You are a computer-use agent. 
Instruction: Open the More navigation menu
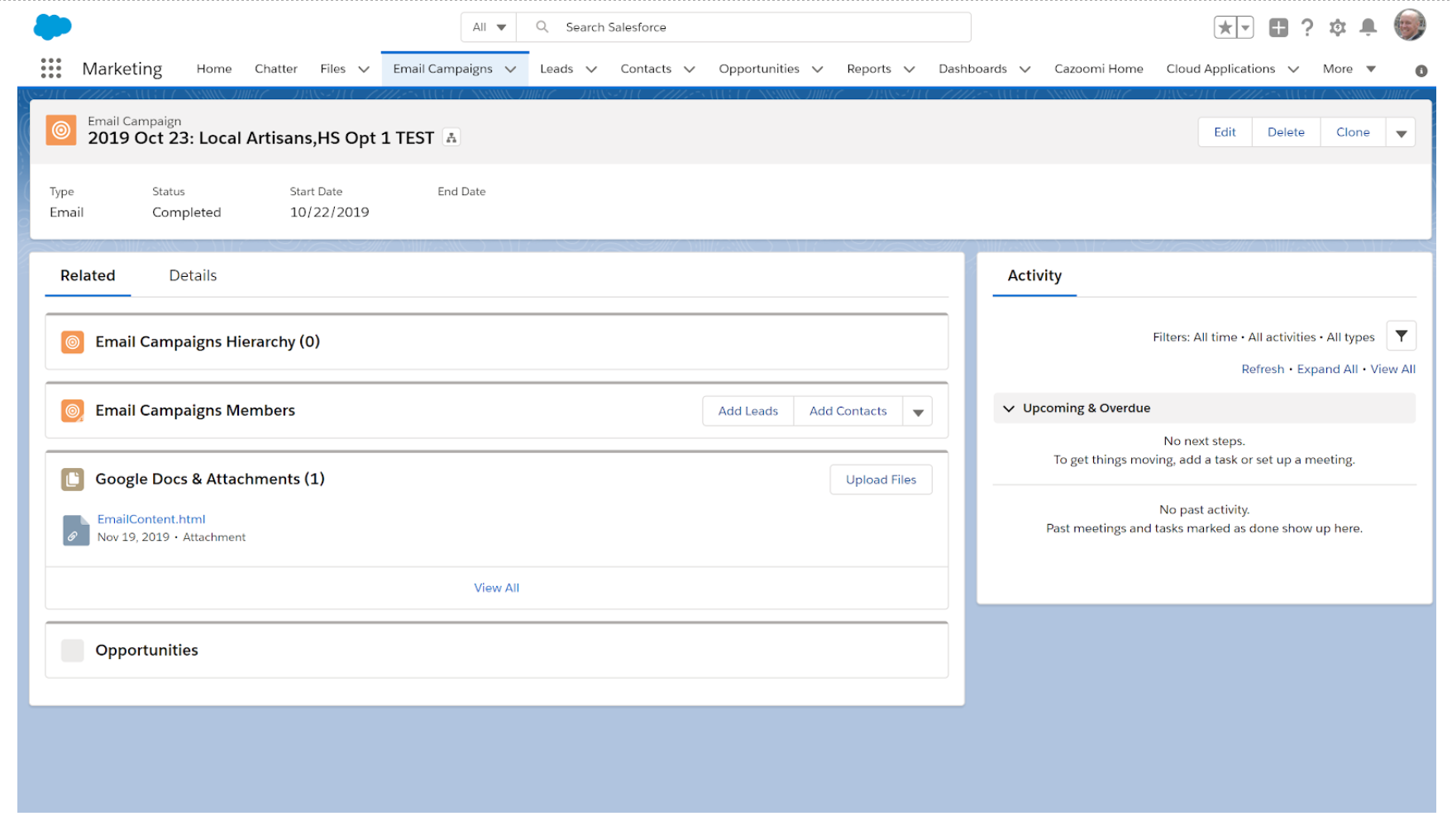[x=1349, y=69]
